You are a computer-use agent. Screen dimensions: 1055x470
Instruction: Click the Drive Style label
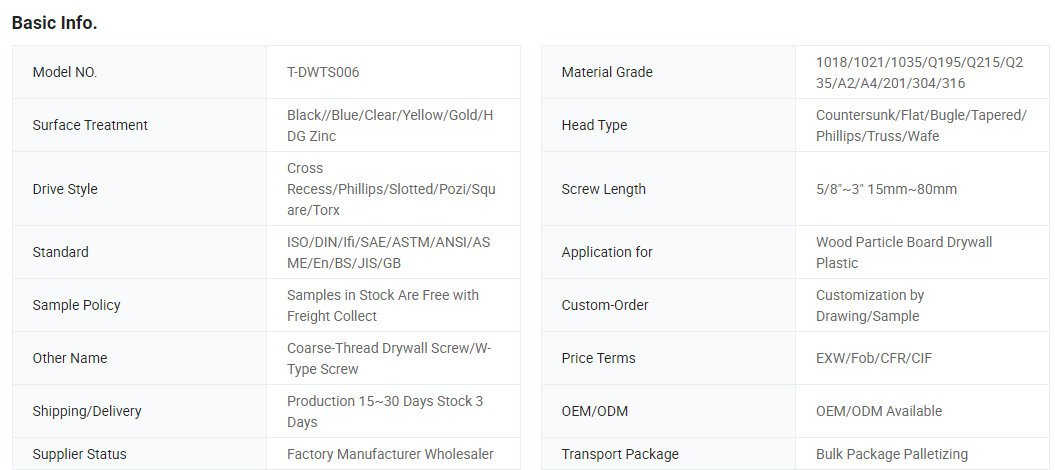65,189
